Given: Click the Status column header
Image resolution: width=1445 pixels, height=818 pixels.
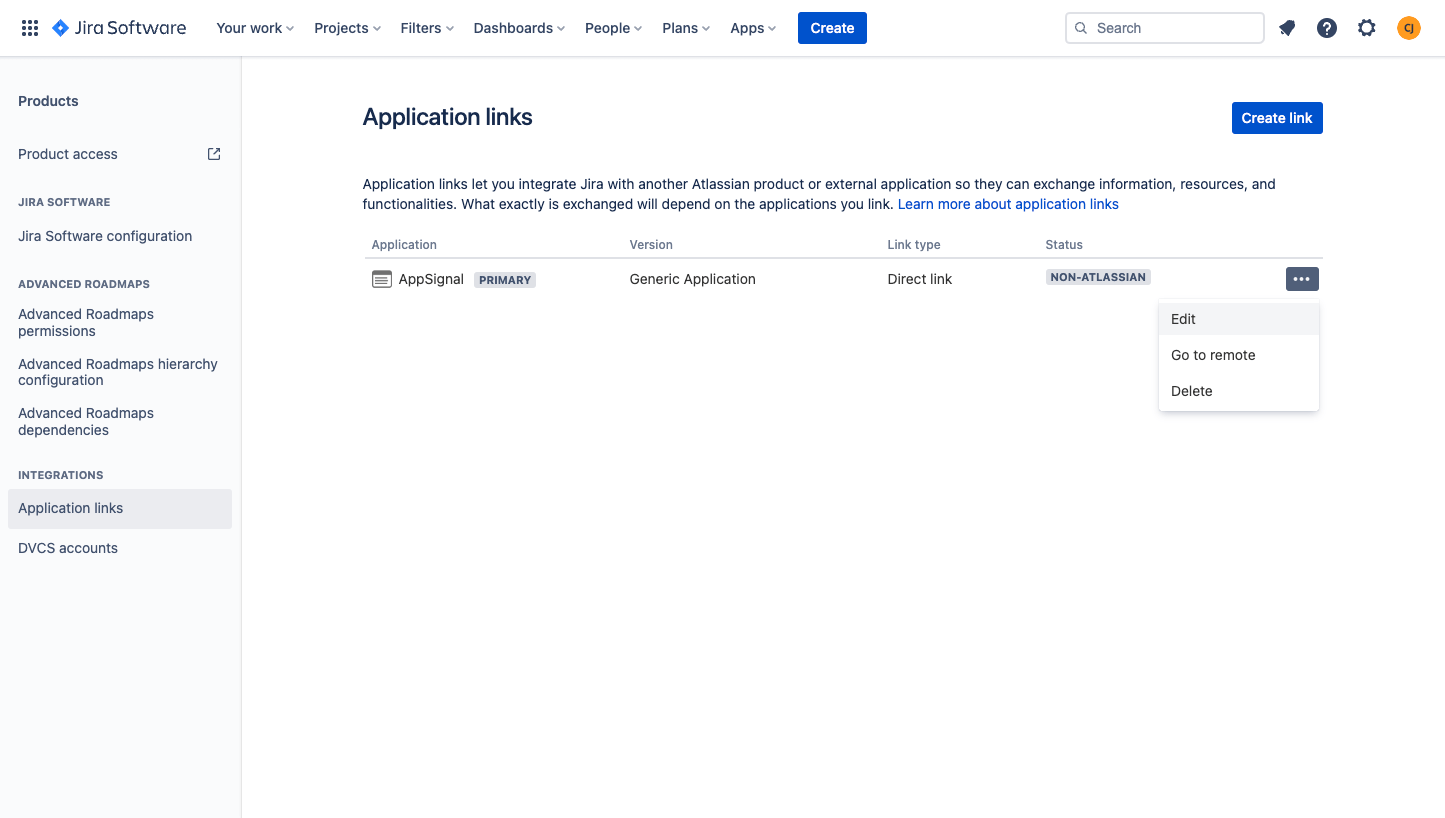Looking at the screenshot, I should point(1064,244).
